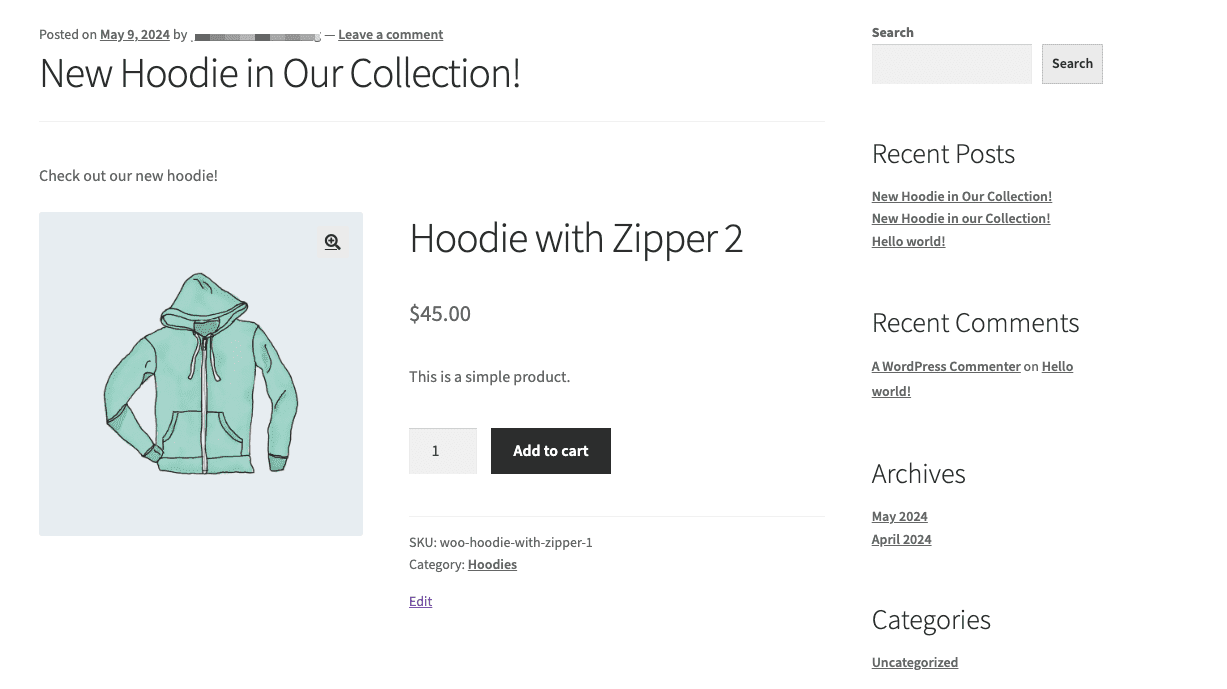Click the product title Hoodie with Zipper 2
1227x689 pixels.
point(576,238)
